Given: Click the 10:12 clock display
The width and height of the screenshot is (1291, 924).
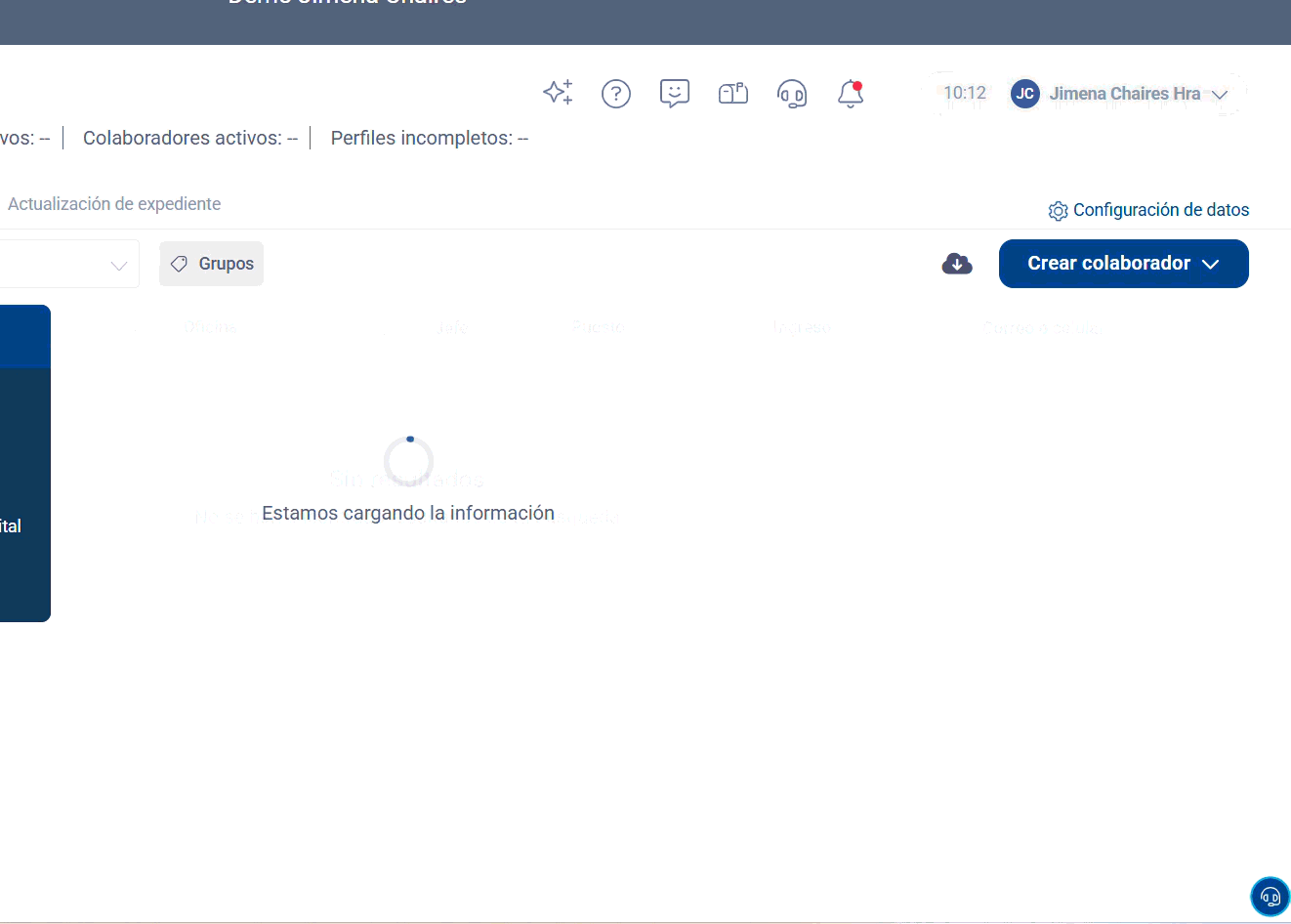Looking at the screenshot, I should tap(965, 93).
